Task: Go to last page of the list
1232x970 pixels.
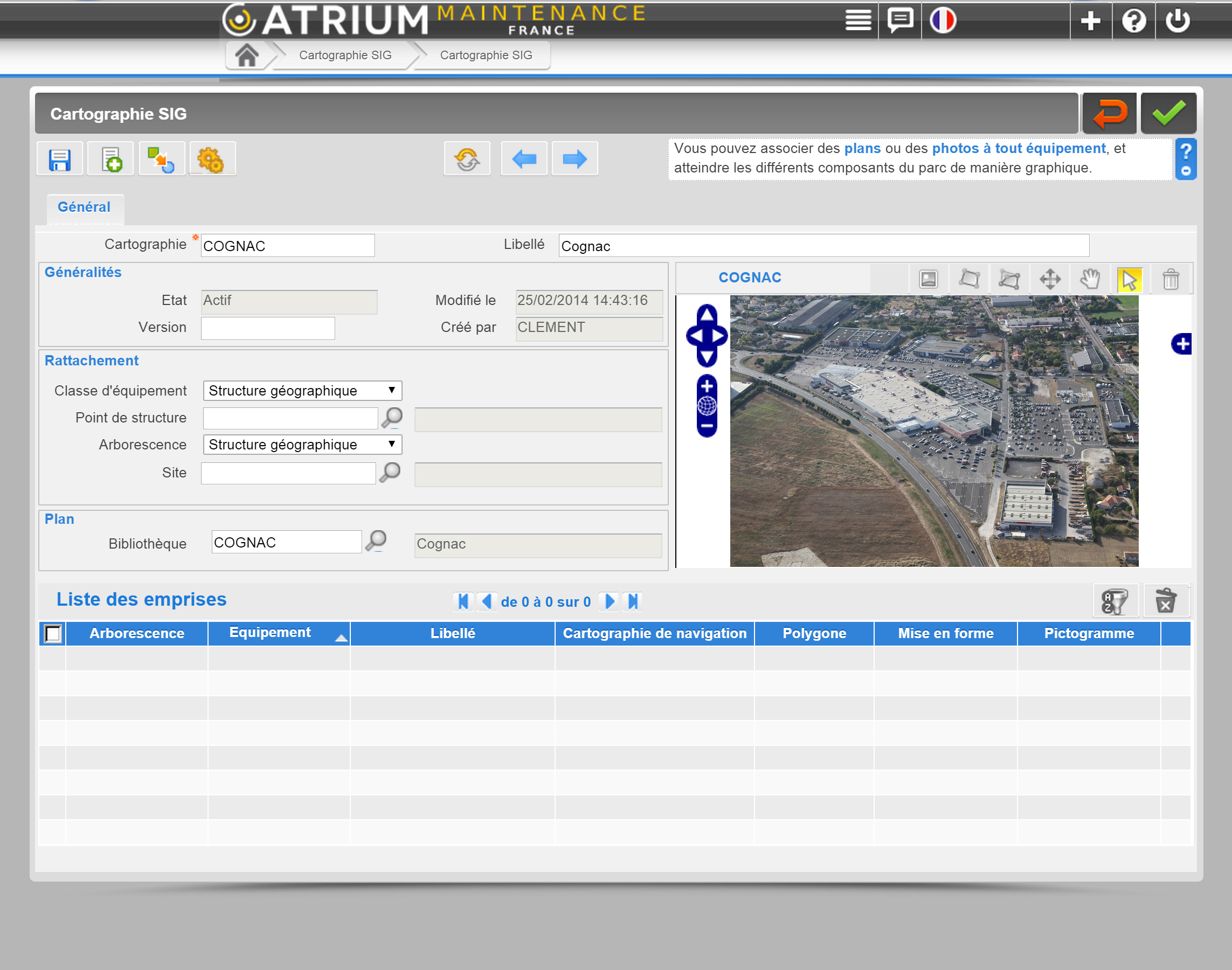Action: (633, 601)
